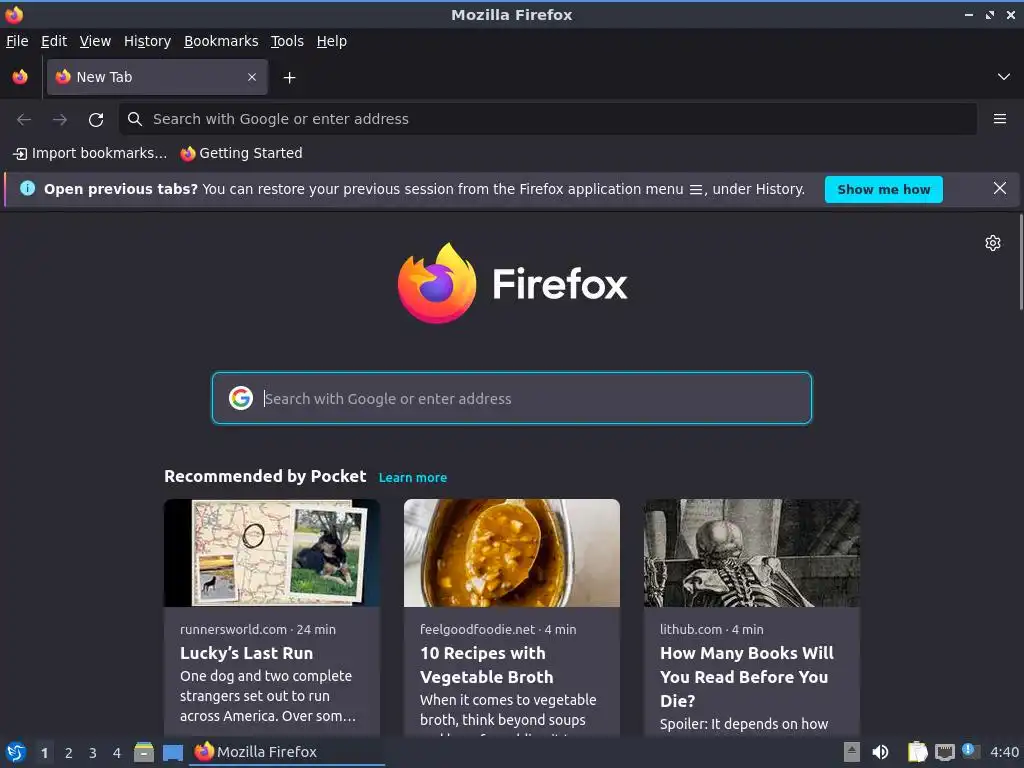Click 10 Recipes with Vegetable Broth title
The height and width of the screenshot is (768, 1024).
[487, 665]
